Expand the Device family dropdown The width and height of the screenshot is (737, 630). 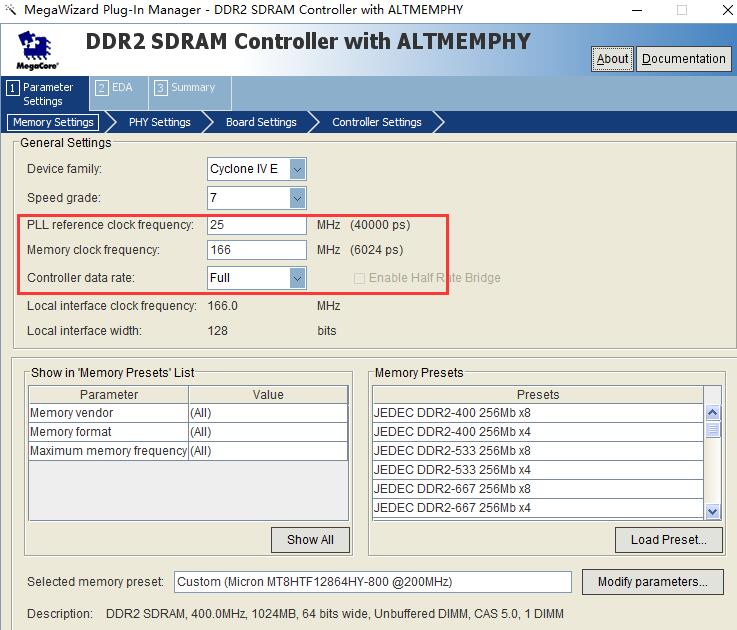pyautogui.click(x=298, y=169)
